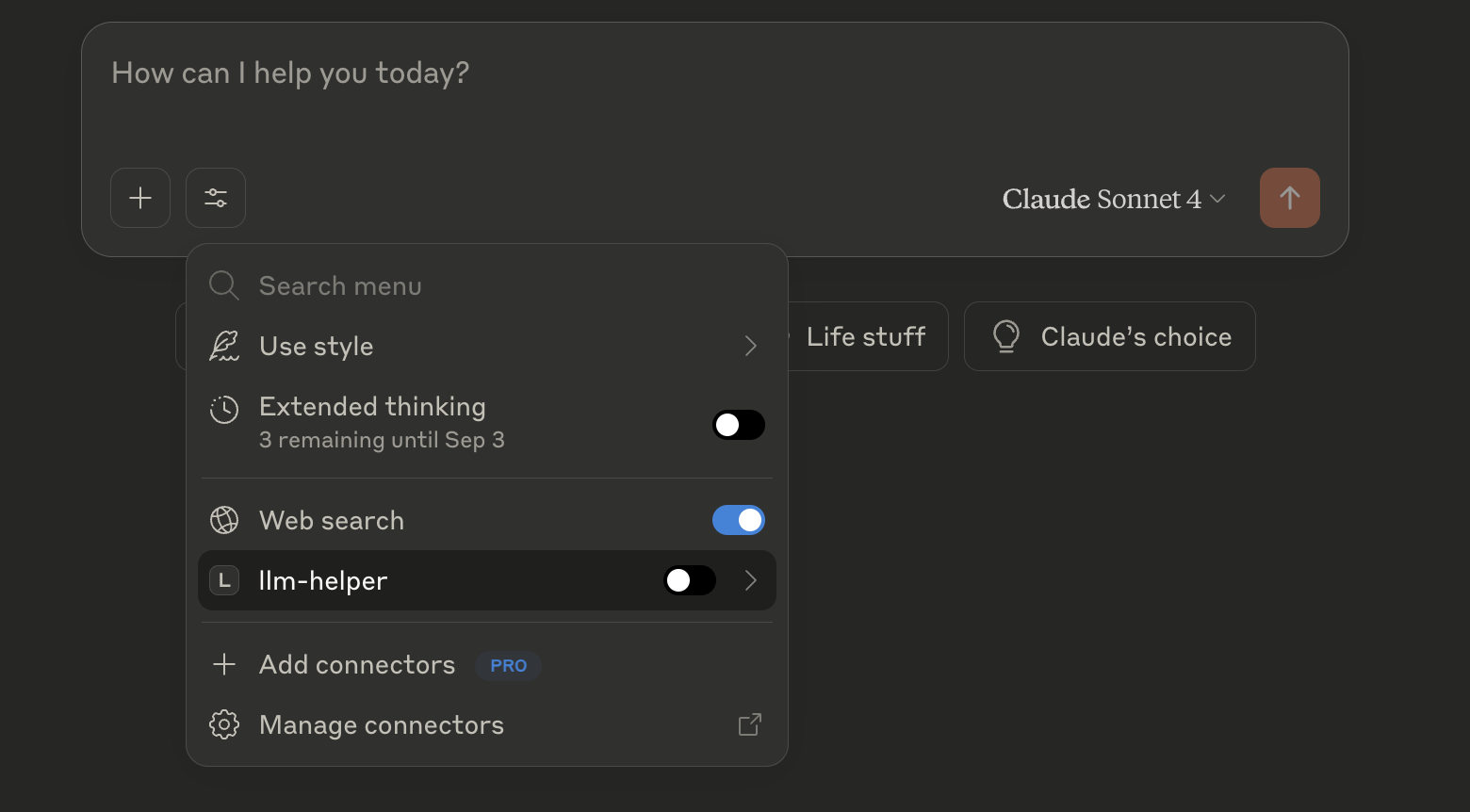Enable the Extended thinking toggle

click(739, 425)
